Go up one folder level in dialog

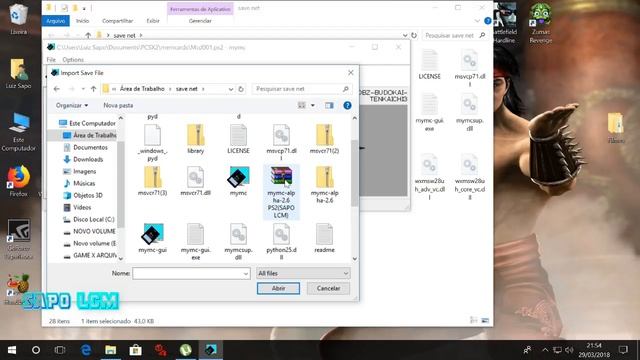[93, 89]
